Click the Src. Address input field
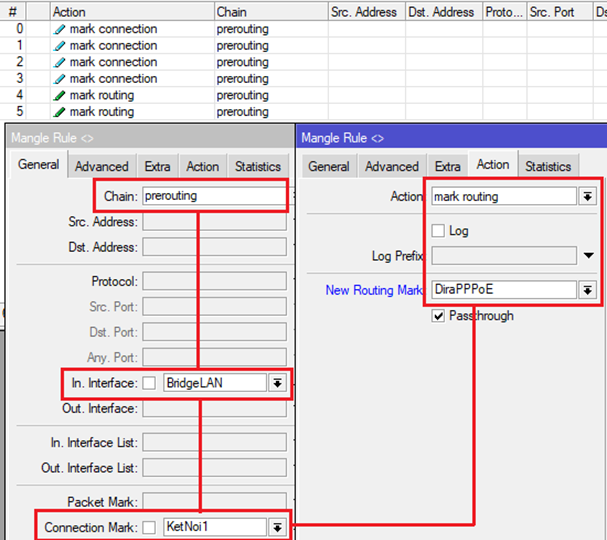The height and width of the screenshot is (540, 607). coord(213,222)
